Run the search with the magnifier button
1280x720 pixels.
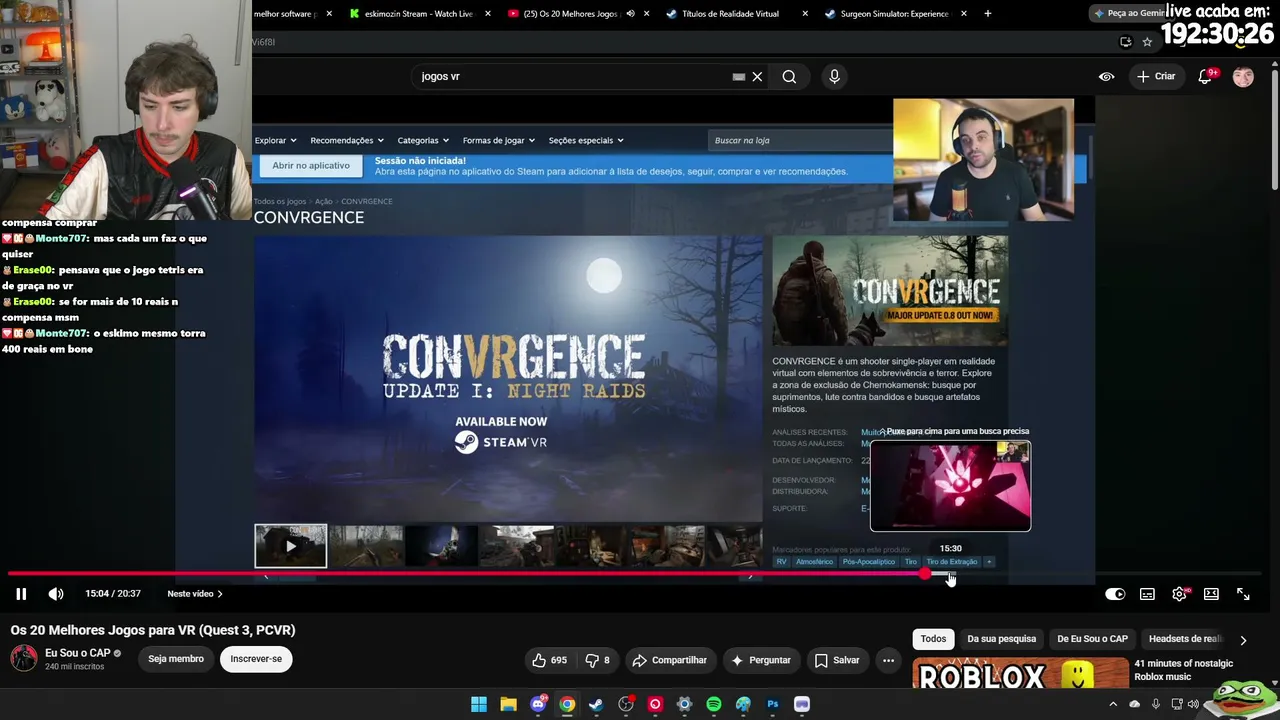789,76
